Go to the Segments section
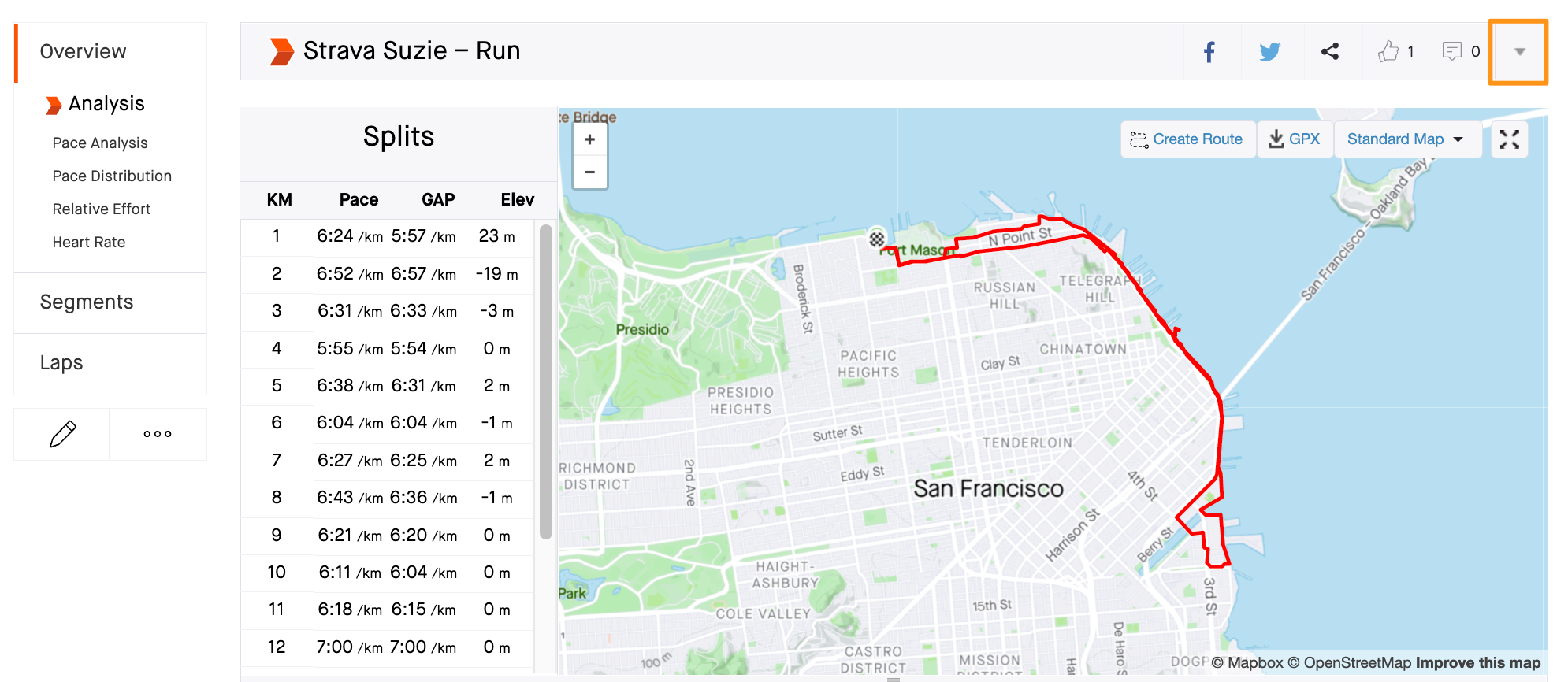The image size is (1568, 682). (x=87, y=302)
